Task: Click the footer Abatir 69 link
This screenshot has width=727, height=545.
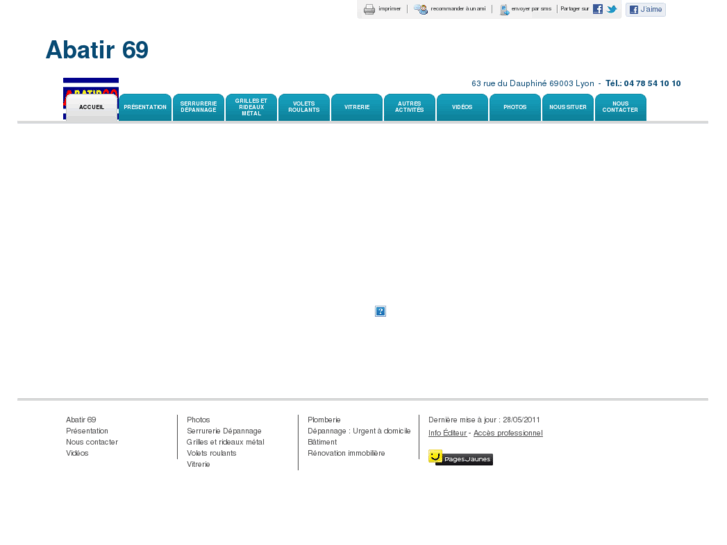Action: click(x=81, y=420)
